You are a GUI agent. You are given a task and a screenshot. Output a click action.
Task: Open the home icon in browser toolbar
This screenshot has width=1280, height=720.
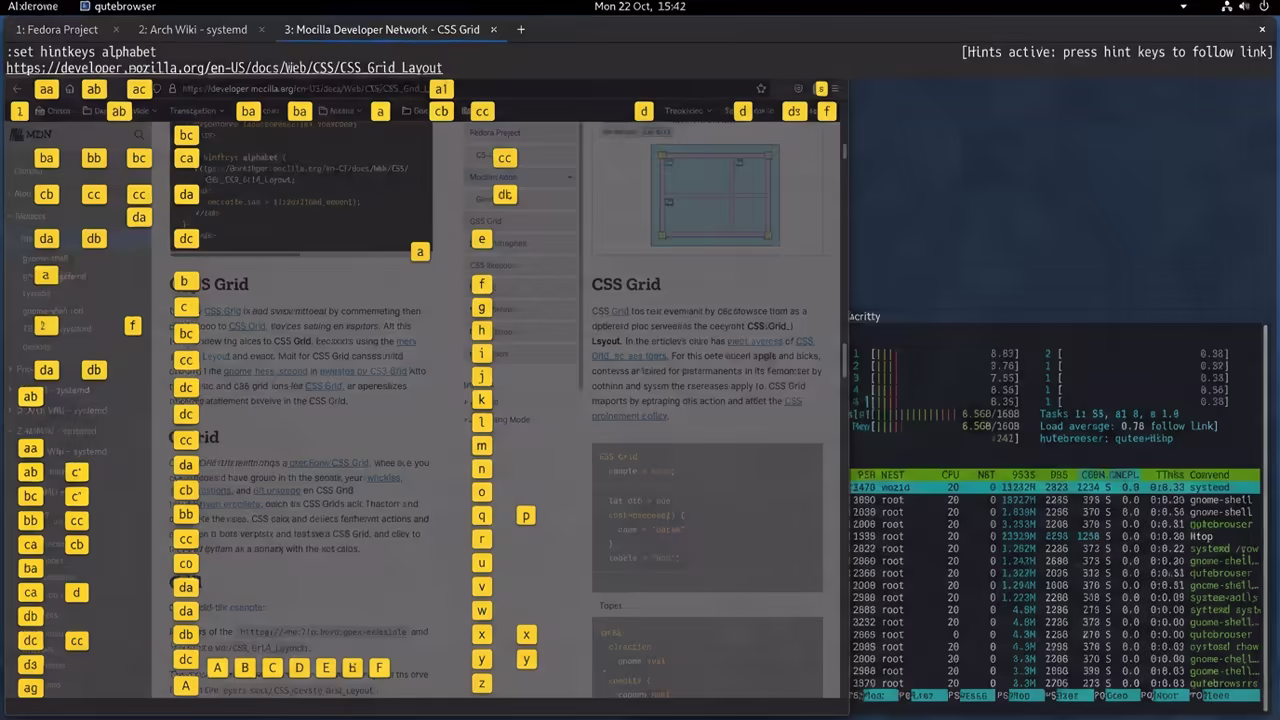pyautogui.click(x=69, y=89)
